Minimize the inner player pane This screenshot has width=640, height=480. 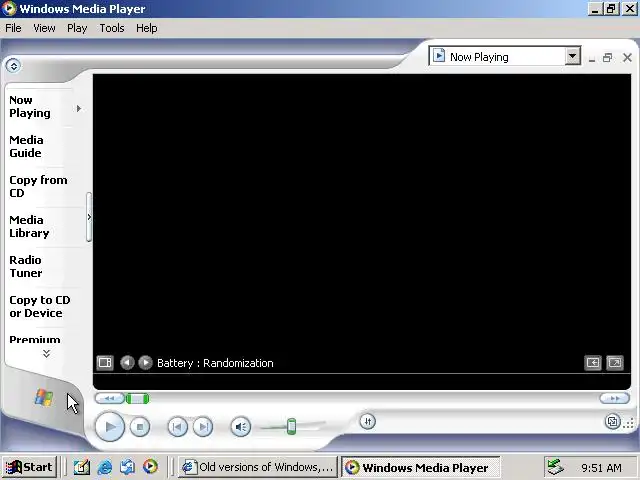click(x=592, y=58)
